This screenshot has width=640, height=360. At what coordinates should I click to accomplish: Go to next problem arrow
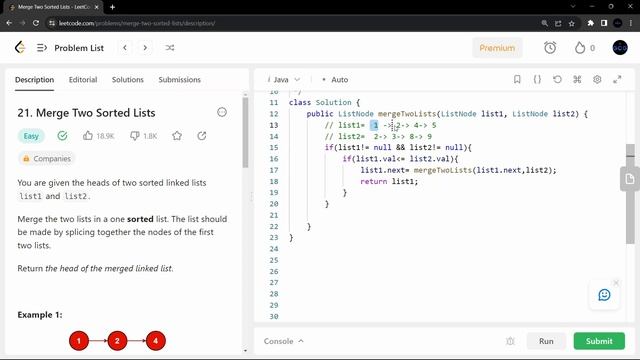click(145, 48)
